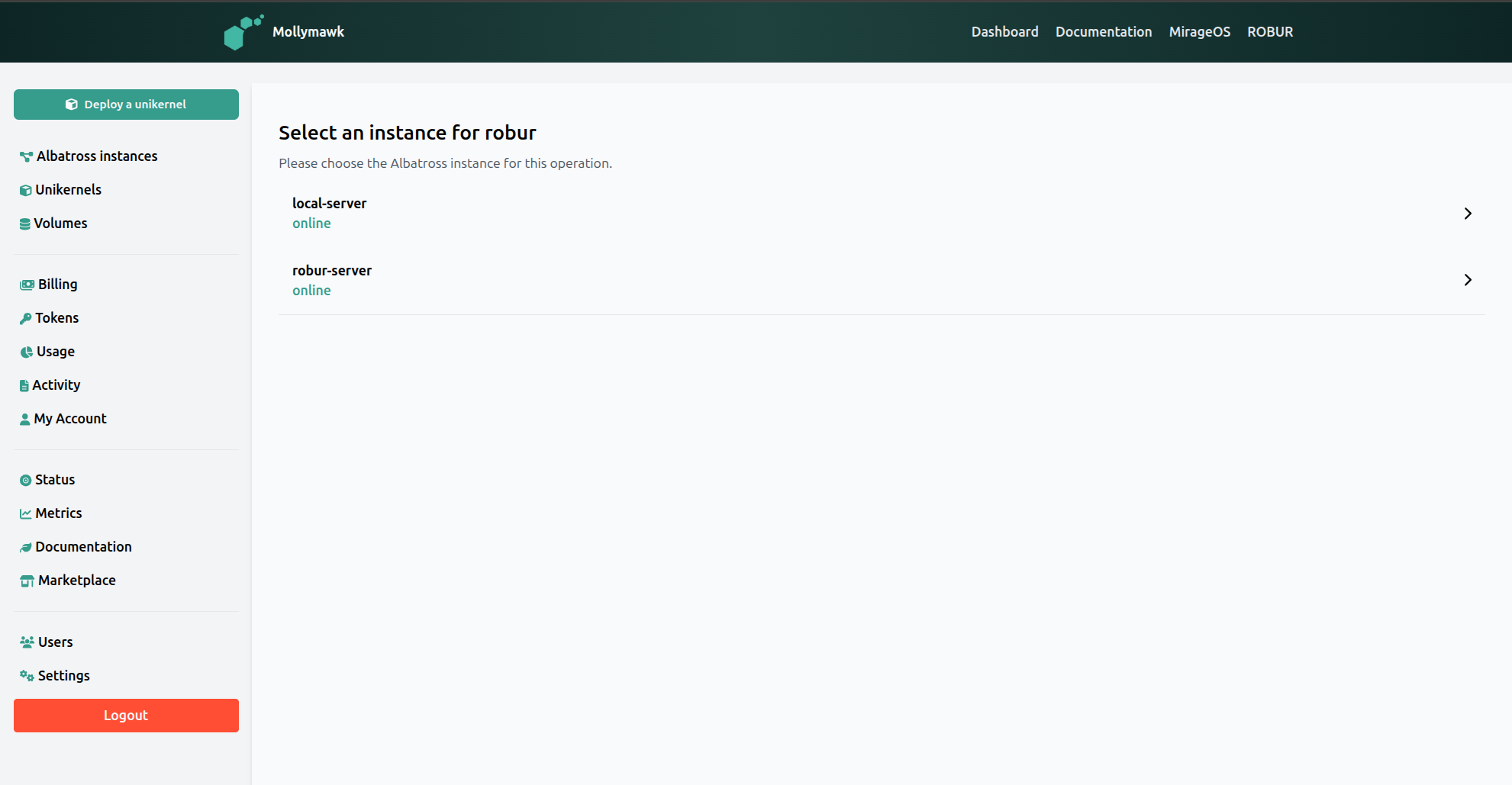Click the Metrics chart icon
Image resolution: width=1512 pixels, height=785 pixels.
tap(25, 513)
